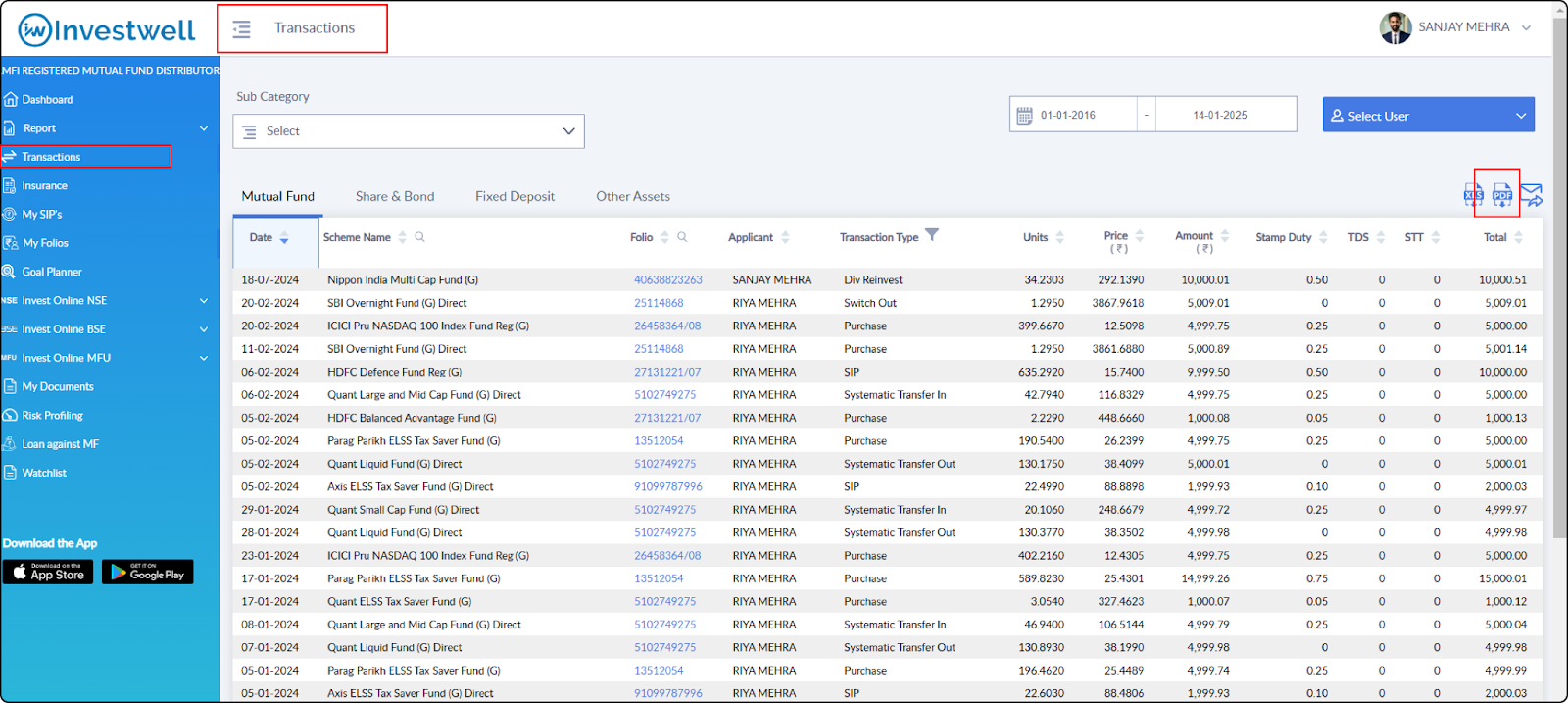
Task: Open Transactions in the sidebar
Action: tap(51, 157)
